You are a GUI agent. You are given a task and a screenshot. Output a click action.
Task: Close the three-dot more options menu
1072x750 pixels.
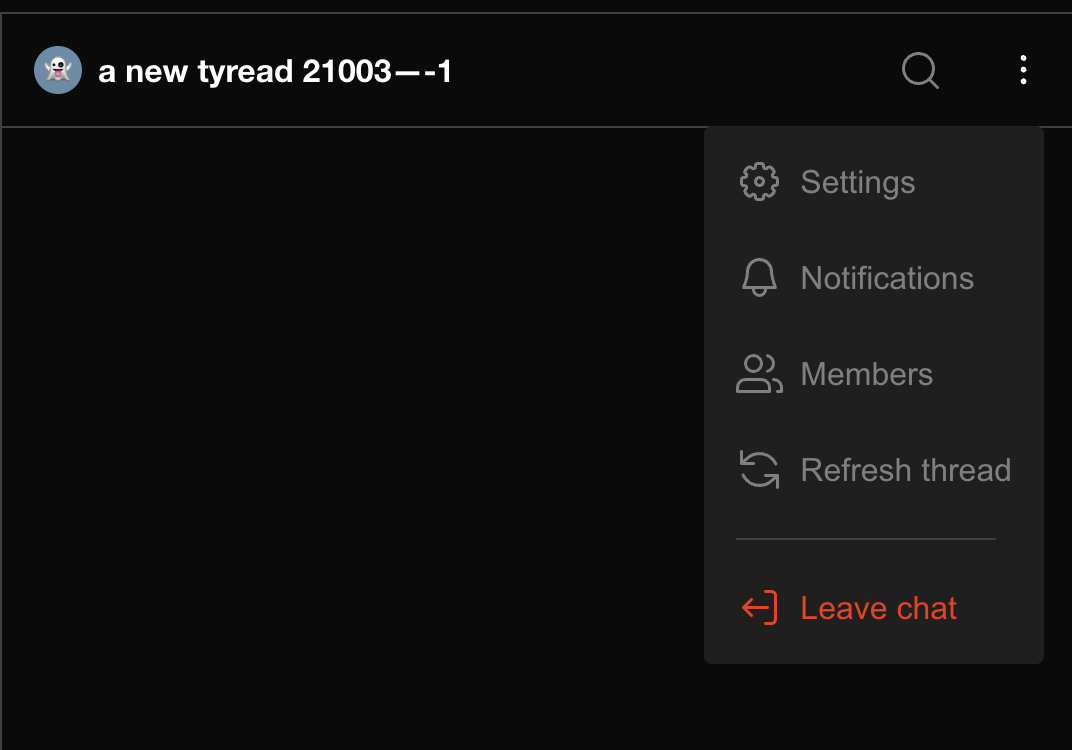[x=1022, y=70]
